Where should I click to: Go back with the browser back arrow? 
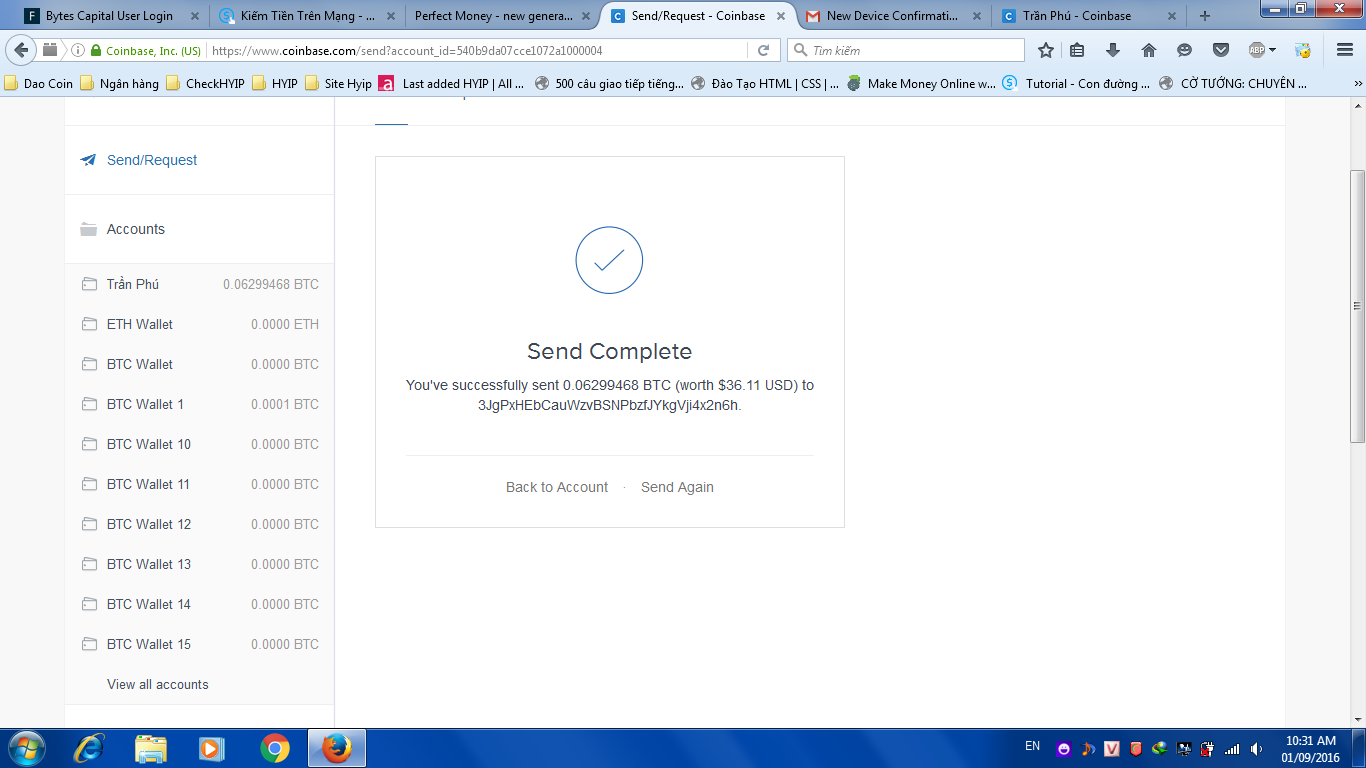pyautogui.click(x=22, y=50)
